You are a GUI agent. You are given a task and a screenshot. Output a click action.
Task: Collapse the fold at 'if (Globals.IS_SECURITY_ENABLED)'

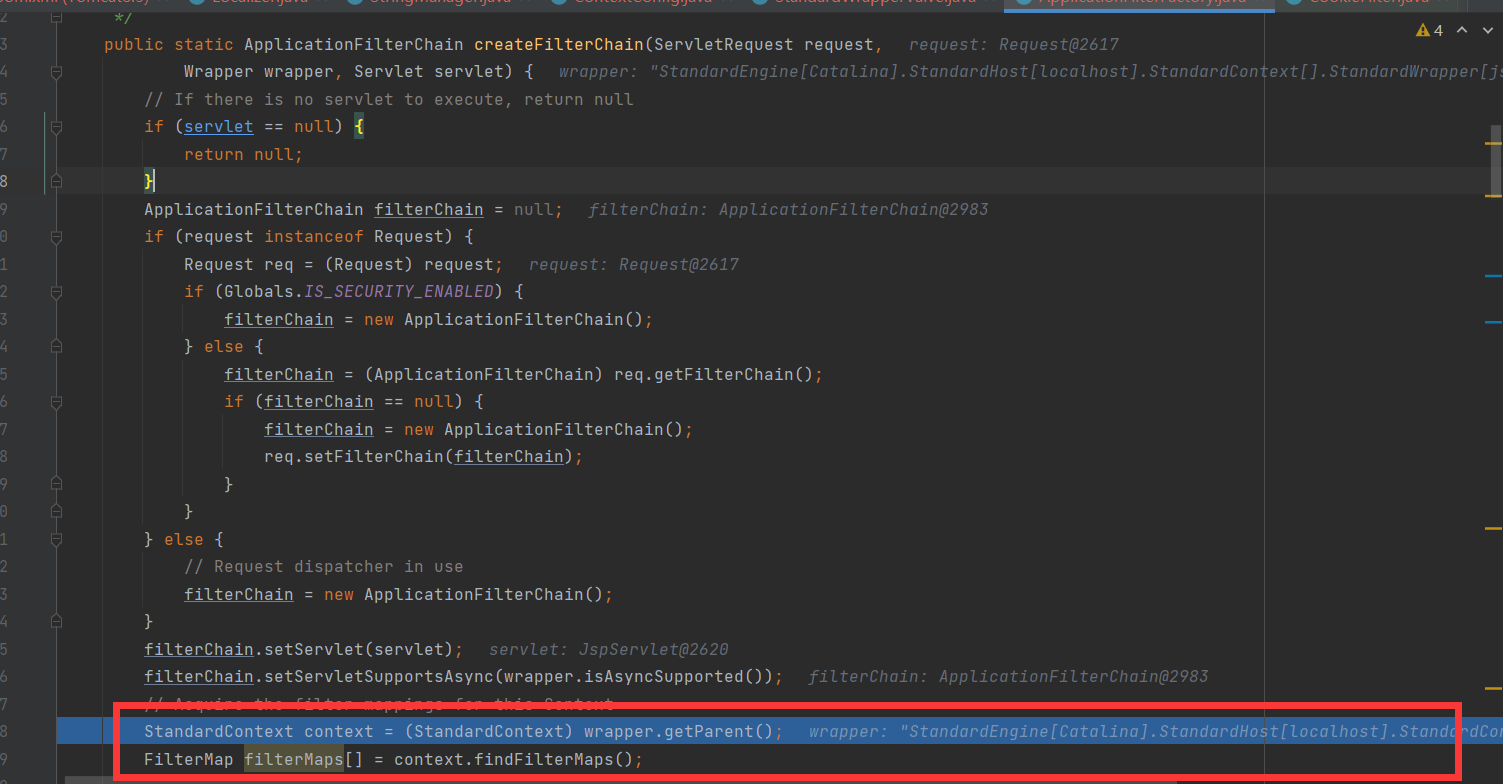point(56,292)
